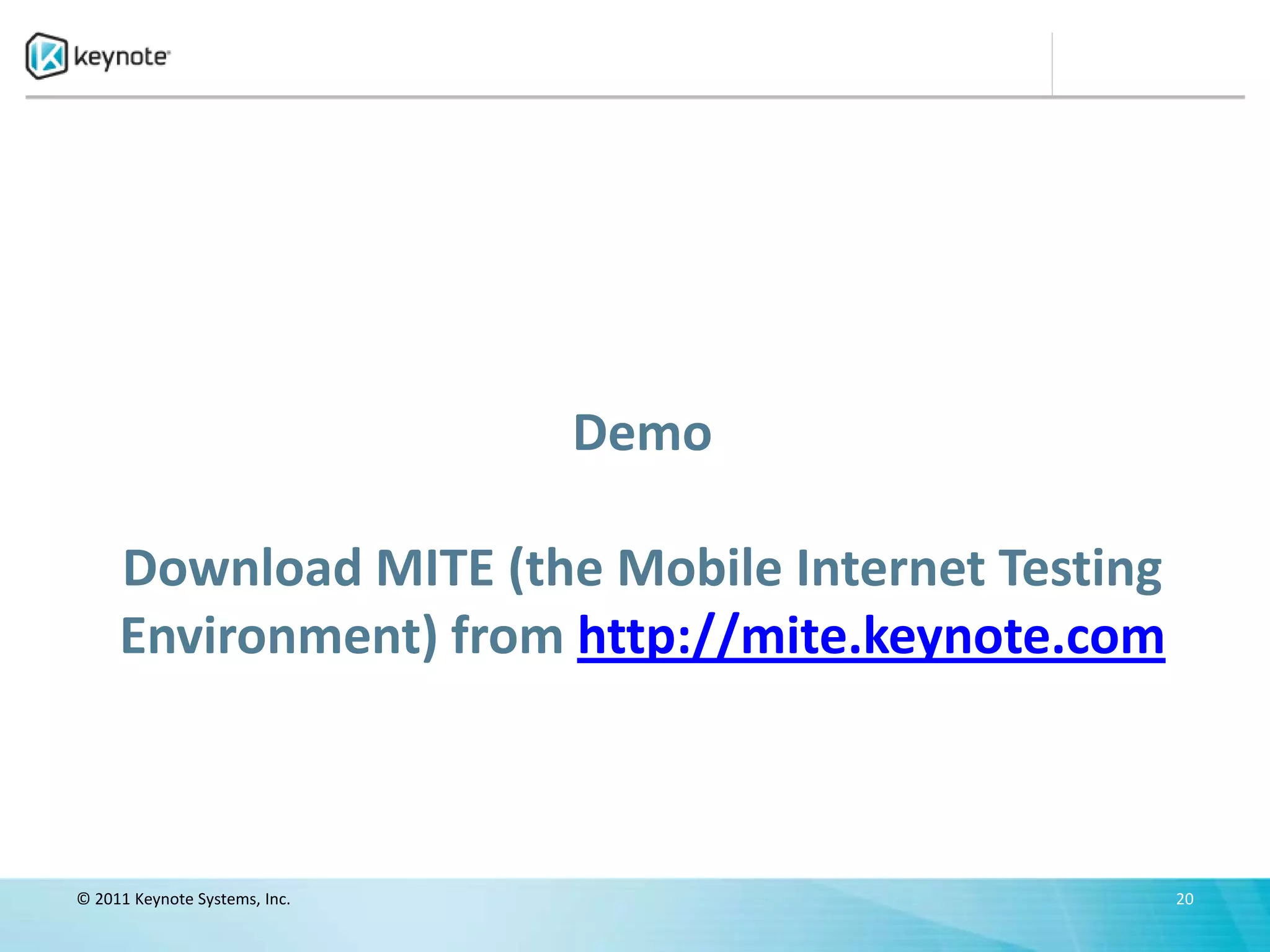Select the 'Demo' heading text
Screen dimensions: 1270x952
(x=642, y=433)
